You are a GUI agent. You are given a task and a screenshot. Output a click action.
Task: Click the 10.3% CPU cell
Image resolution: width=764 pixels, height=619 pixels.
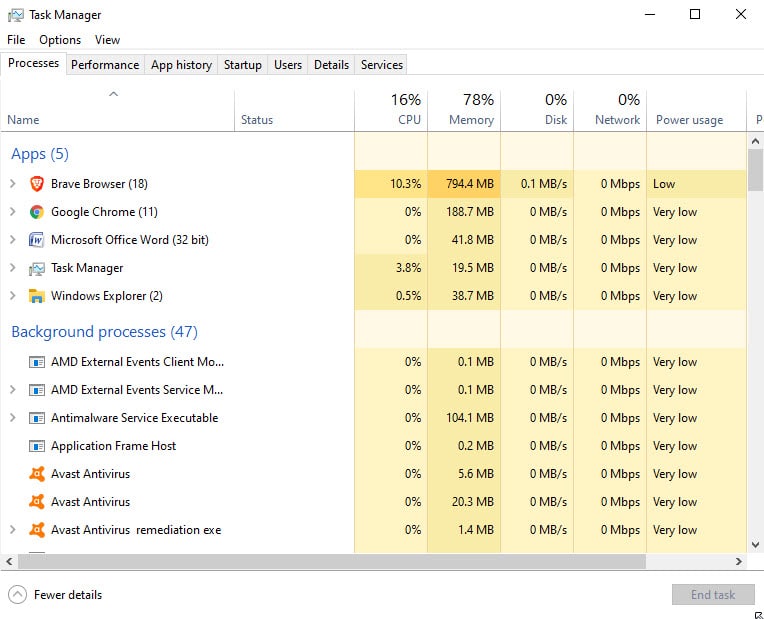point(391,184)
